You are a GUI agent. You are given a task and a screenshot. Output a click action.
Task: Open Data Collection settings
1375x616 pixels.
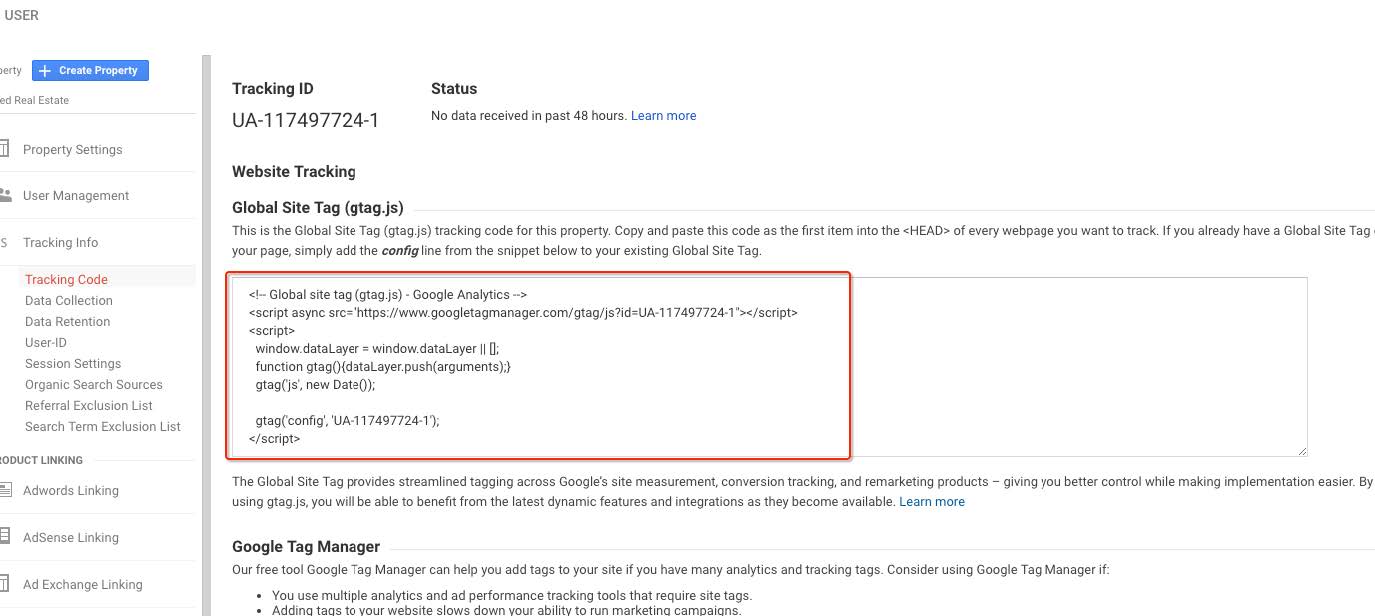click(x=69, y=300)
